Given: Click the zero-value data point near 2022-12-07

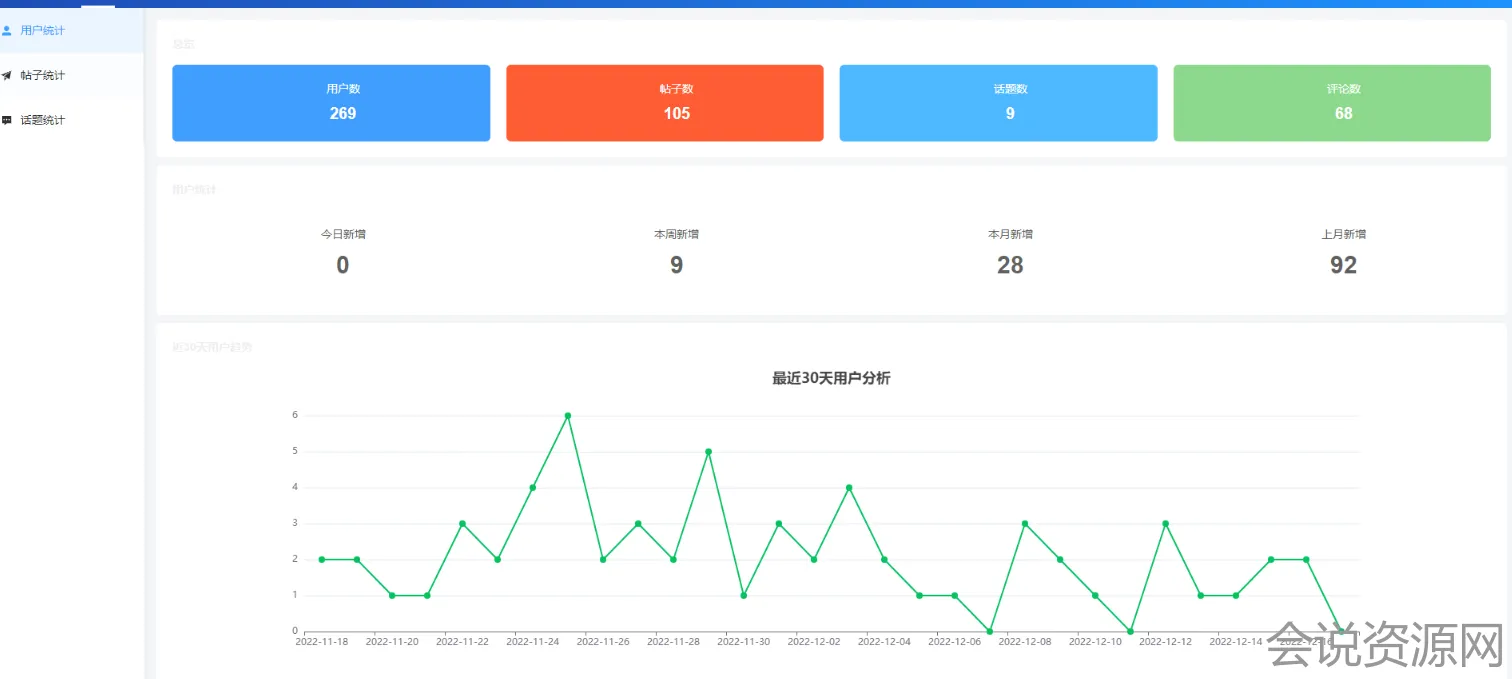Looking at the screenshot, I should click(990, 631).
